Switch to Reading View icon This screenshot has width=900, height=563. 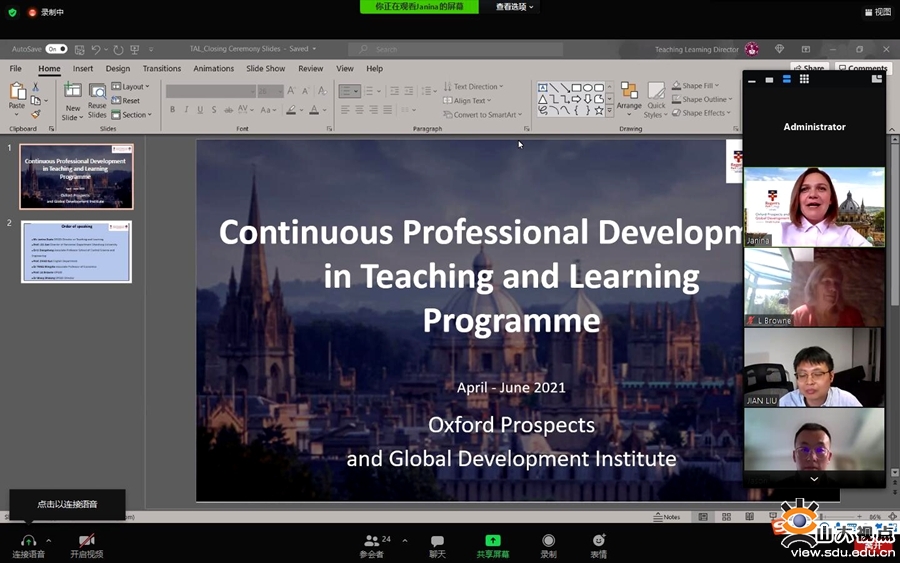(x=750, y=517)
